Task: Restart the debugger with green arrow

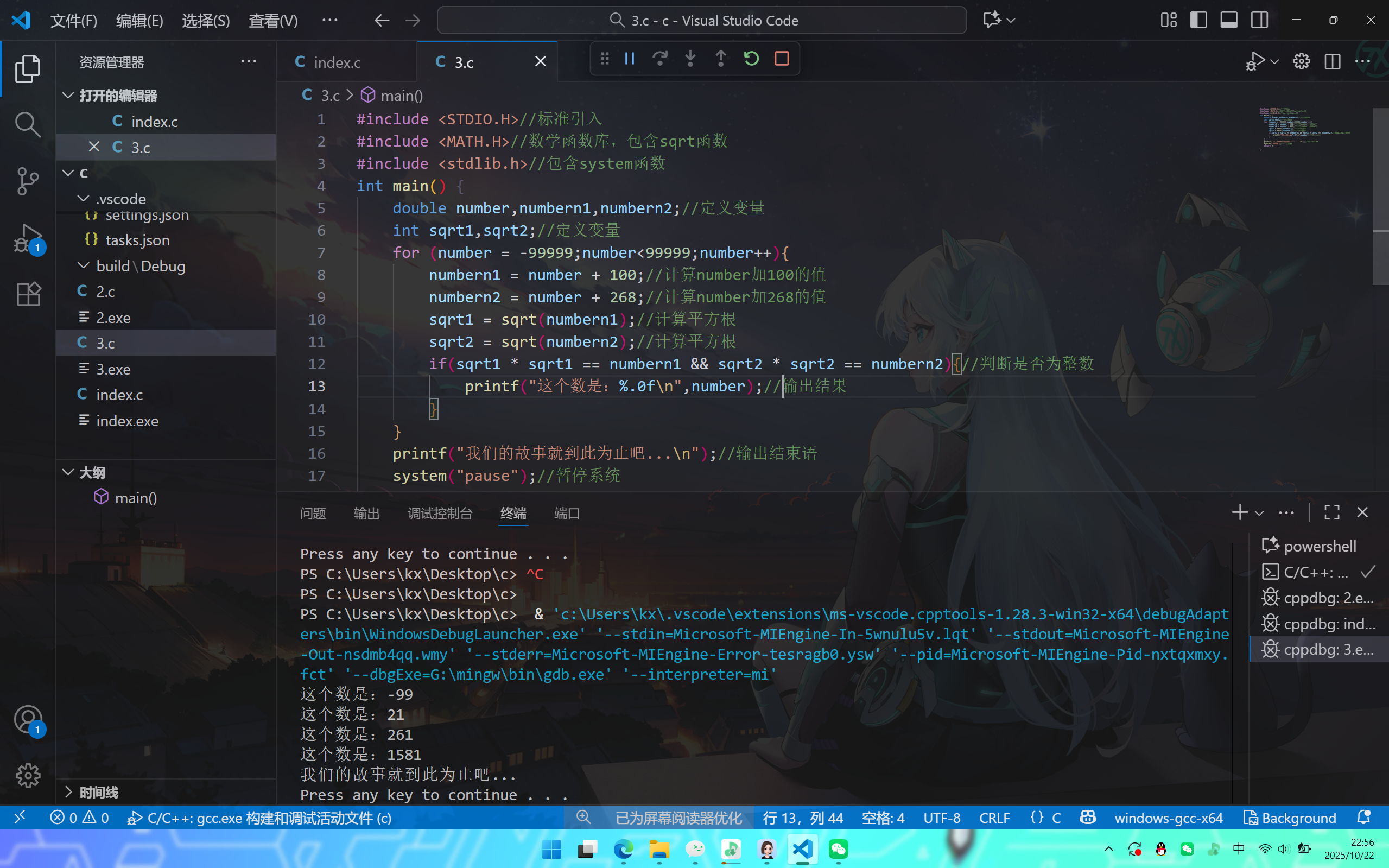Action: (x=751, y=59)
